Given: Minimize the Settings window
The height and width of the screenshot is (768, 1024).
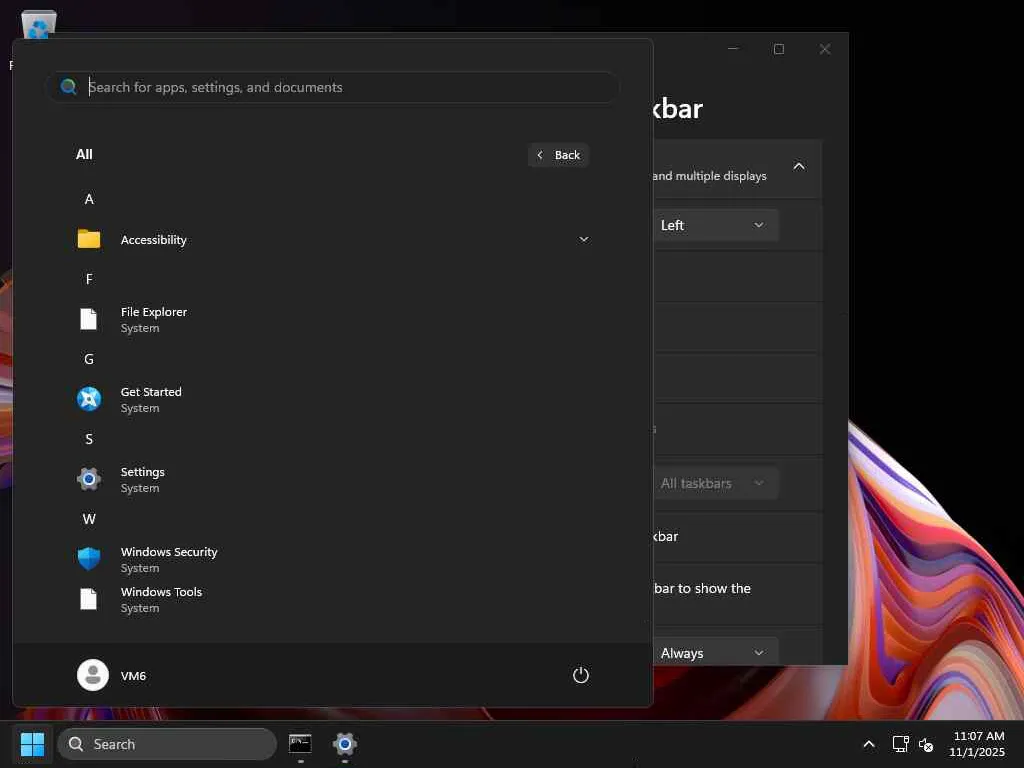Looking at the screenshot, I should pos(733,49).
